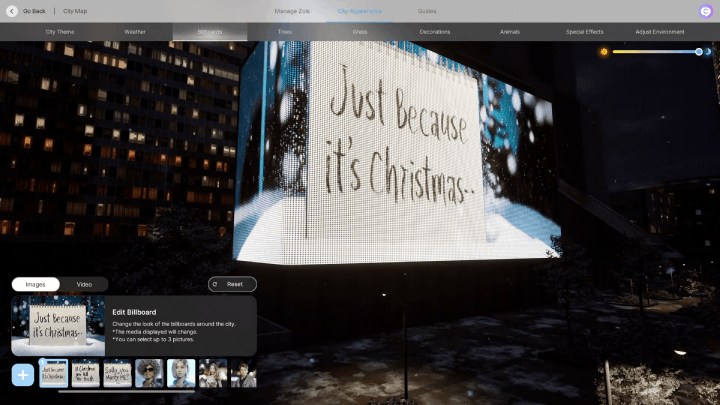
Task: Click the time of day slider handle
Action: click(698, 51)
